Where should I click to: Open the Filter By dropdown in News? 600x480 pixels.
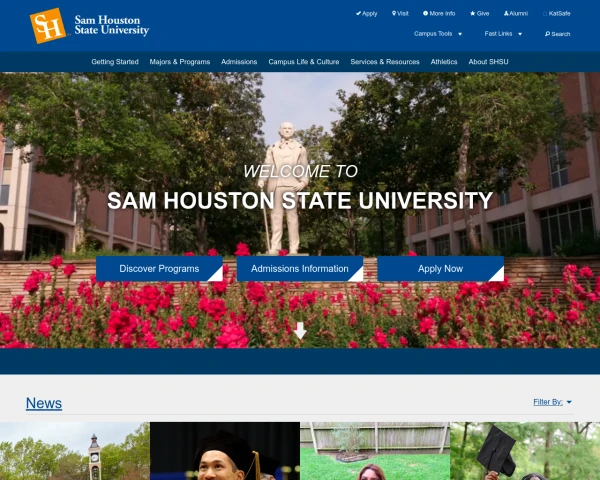click(x=552, y=402)
